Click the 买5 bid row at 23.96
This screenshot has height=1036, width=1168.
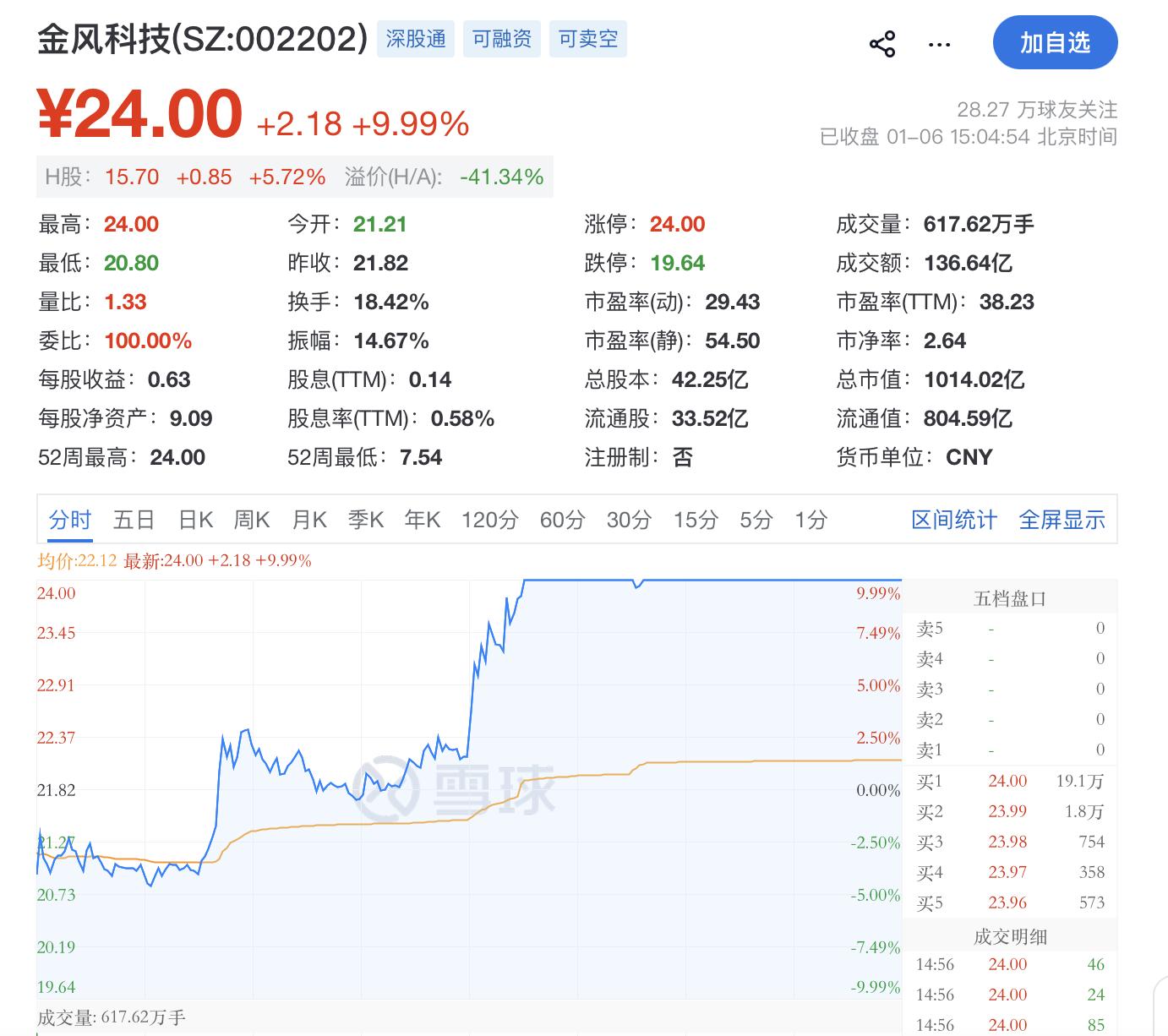click(1010, 902)
